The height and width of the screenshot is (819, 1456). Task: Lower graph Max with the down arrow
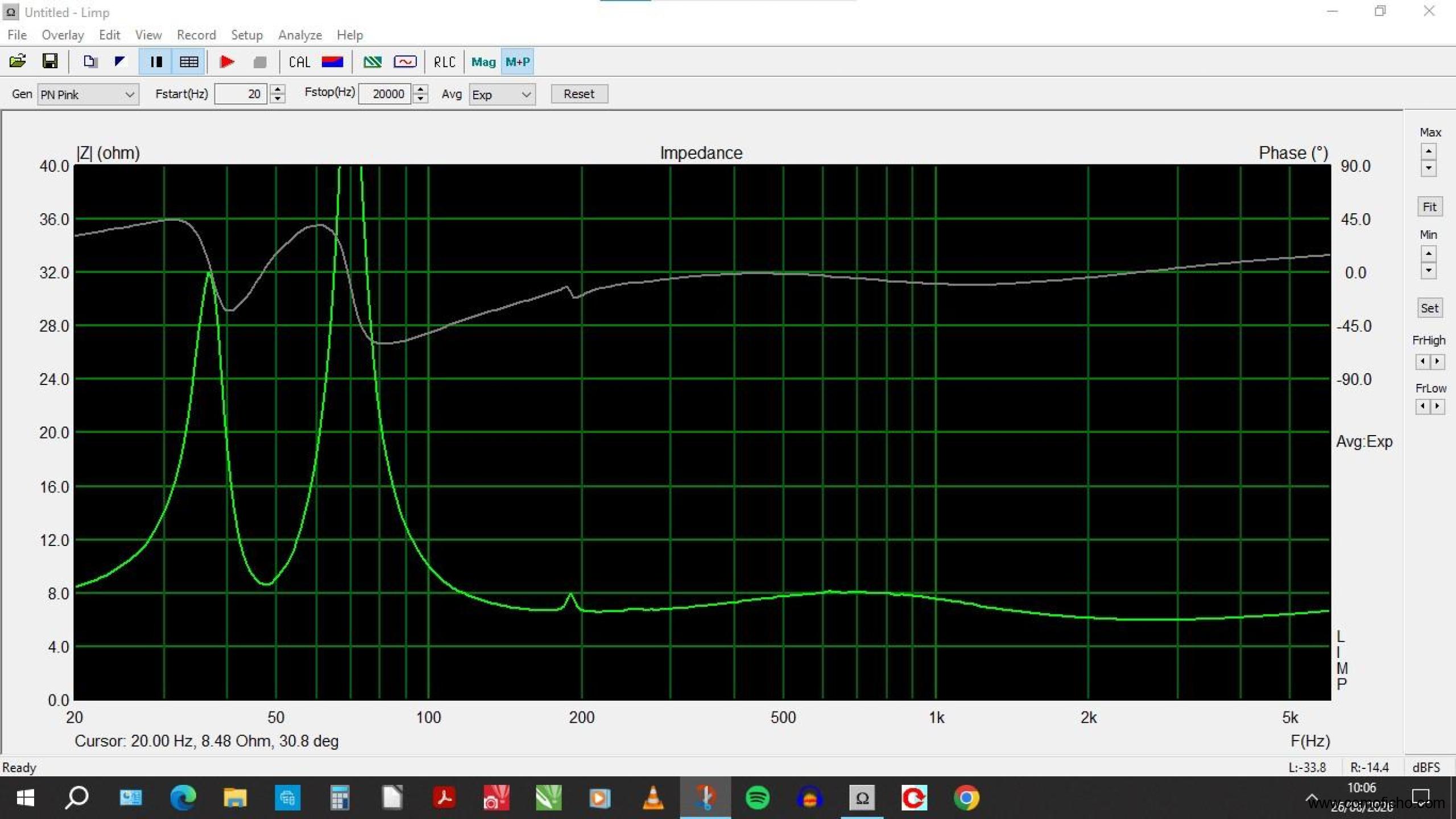pyautogui.click(x=1428, y=168)
